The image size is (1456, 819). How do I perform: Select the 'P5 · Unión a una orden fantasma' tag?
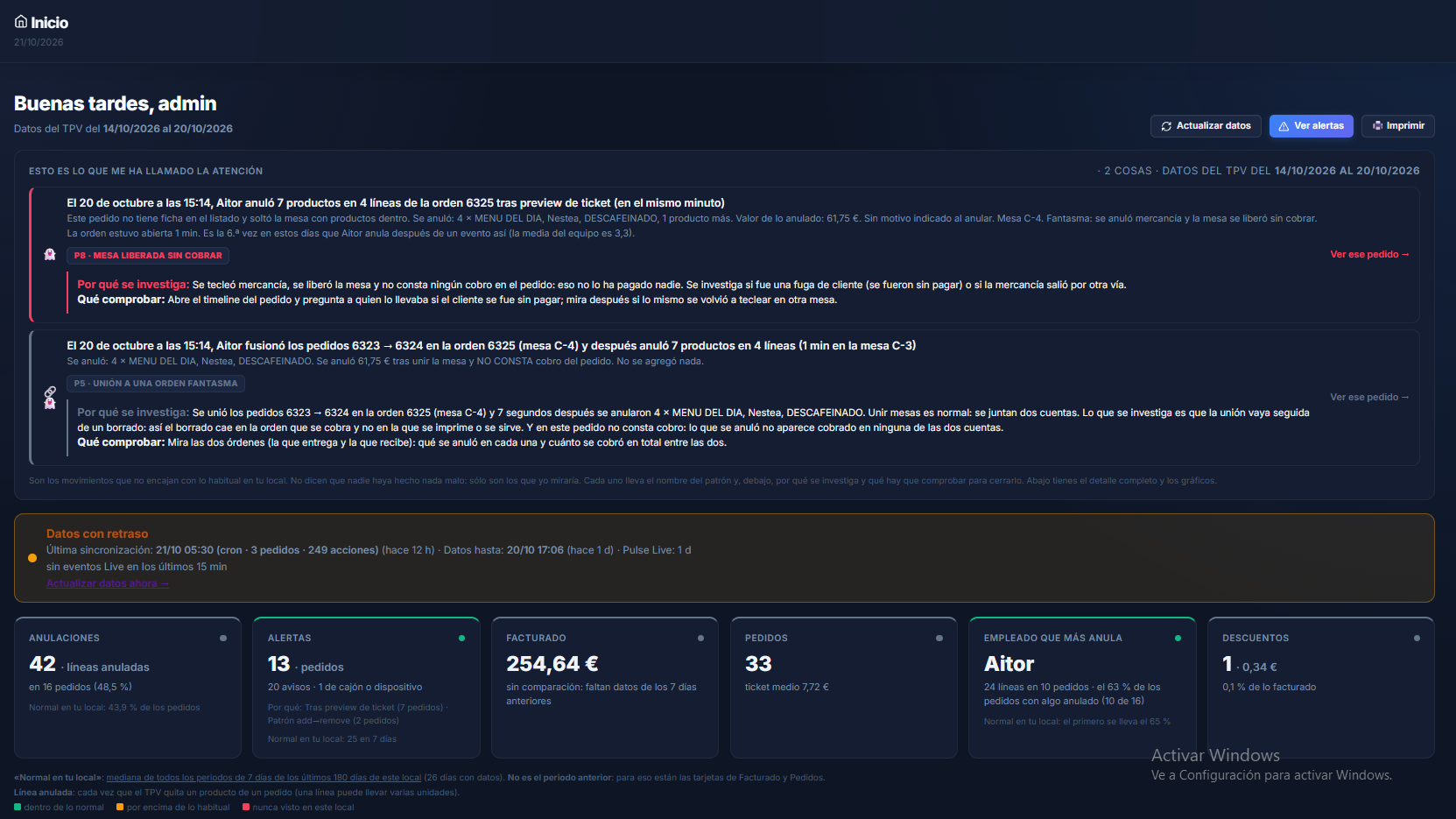click(156, 384)
